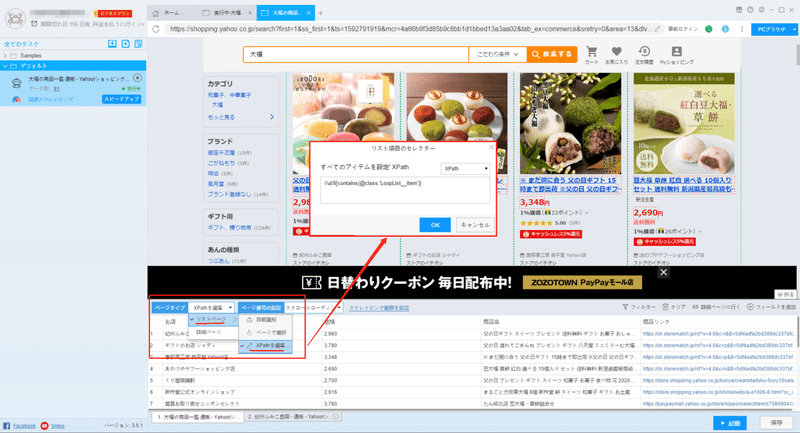This screenshot has height=433, width=800.
Task: Click the fourth product thumbnail 紅白豆大福
Action: click(x=684, y=123)
